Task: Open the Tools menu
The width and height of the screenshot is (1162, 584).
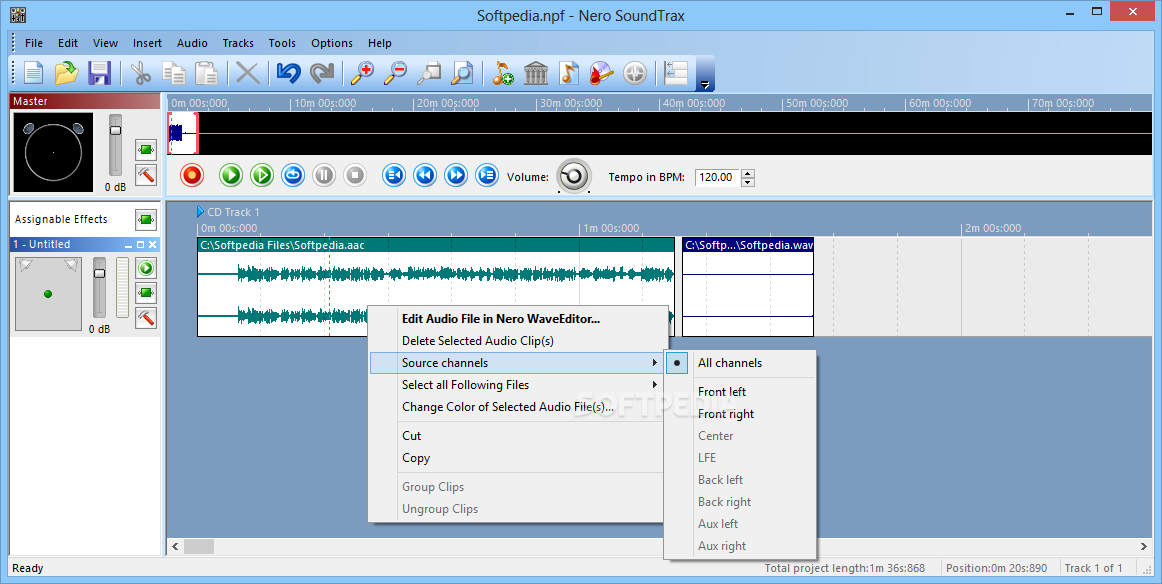Action: [x=282, y=43]
